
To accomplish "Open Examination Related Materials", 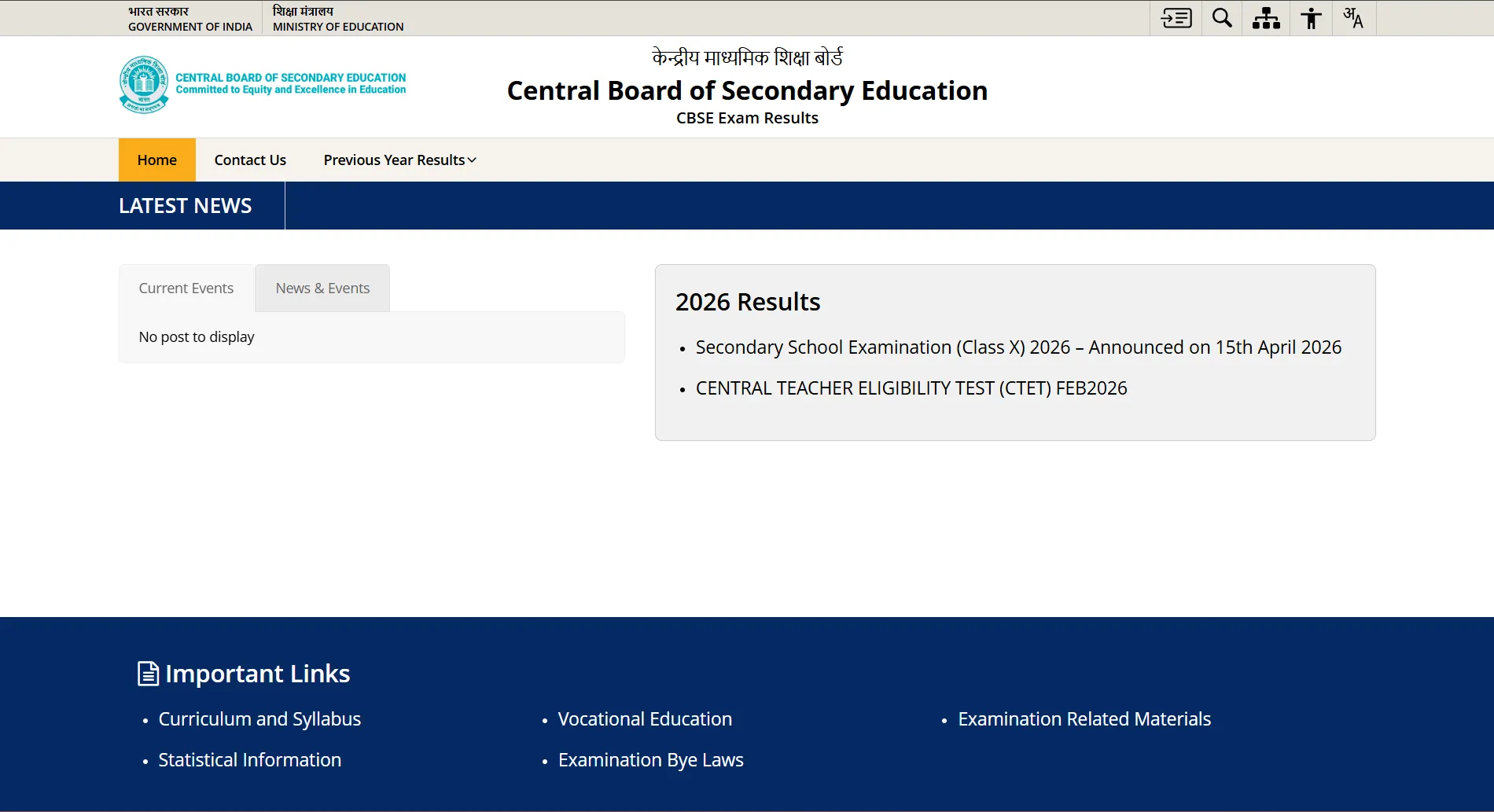I will click(x=1084, y=718).
